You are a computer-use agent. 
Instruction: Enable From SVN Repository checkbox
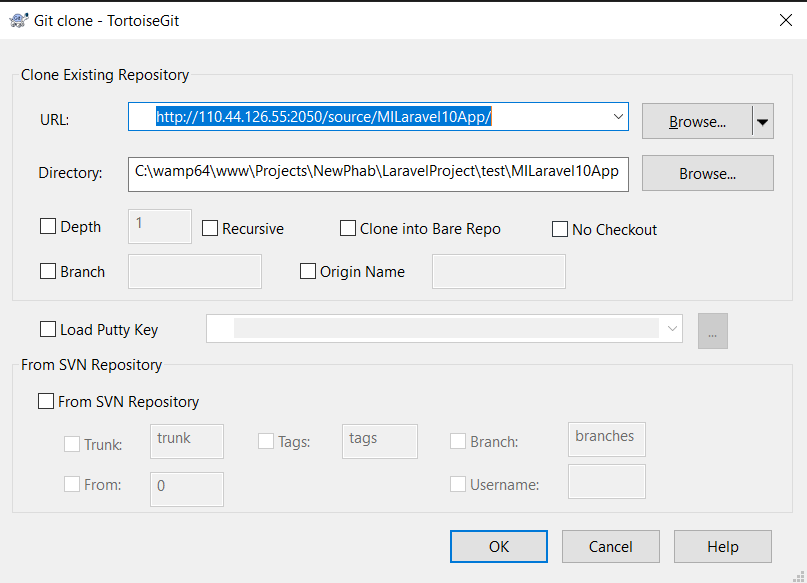46,401
